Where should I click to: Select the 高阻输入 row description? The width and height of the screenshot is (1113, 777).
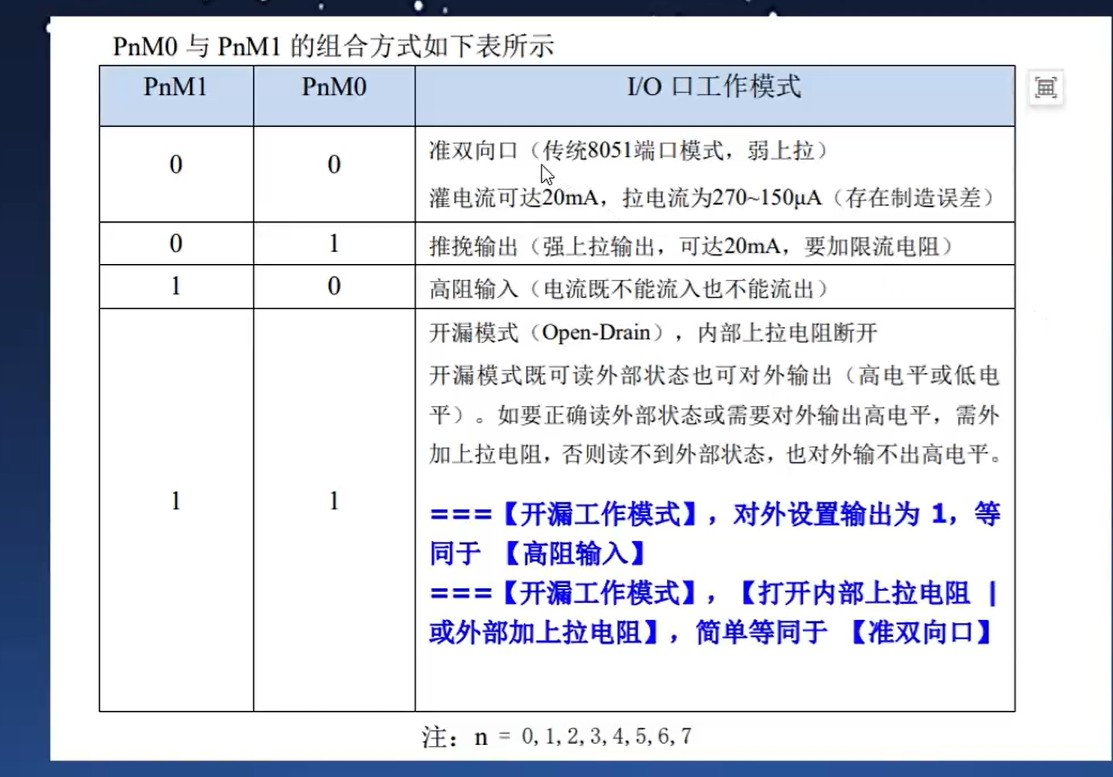(x=628, y=289)
